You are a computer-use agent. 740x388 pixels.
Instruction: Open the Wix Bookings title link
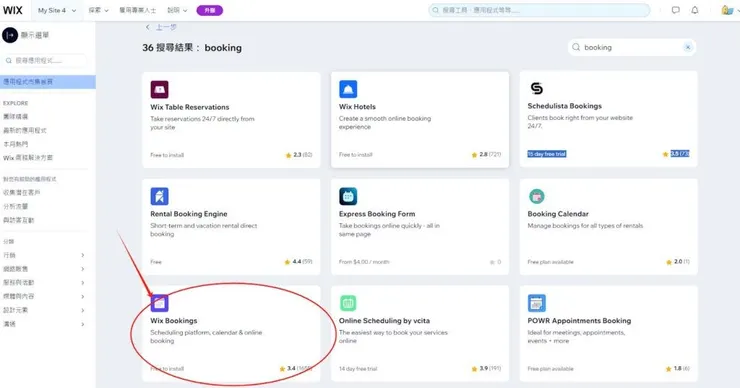(174, 321)
